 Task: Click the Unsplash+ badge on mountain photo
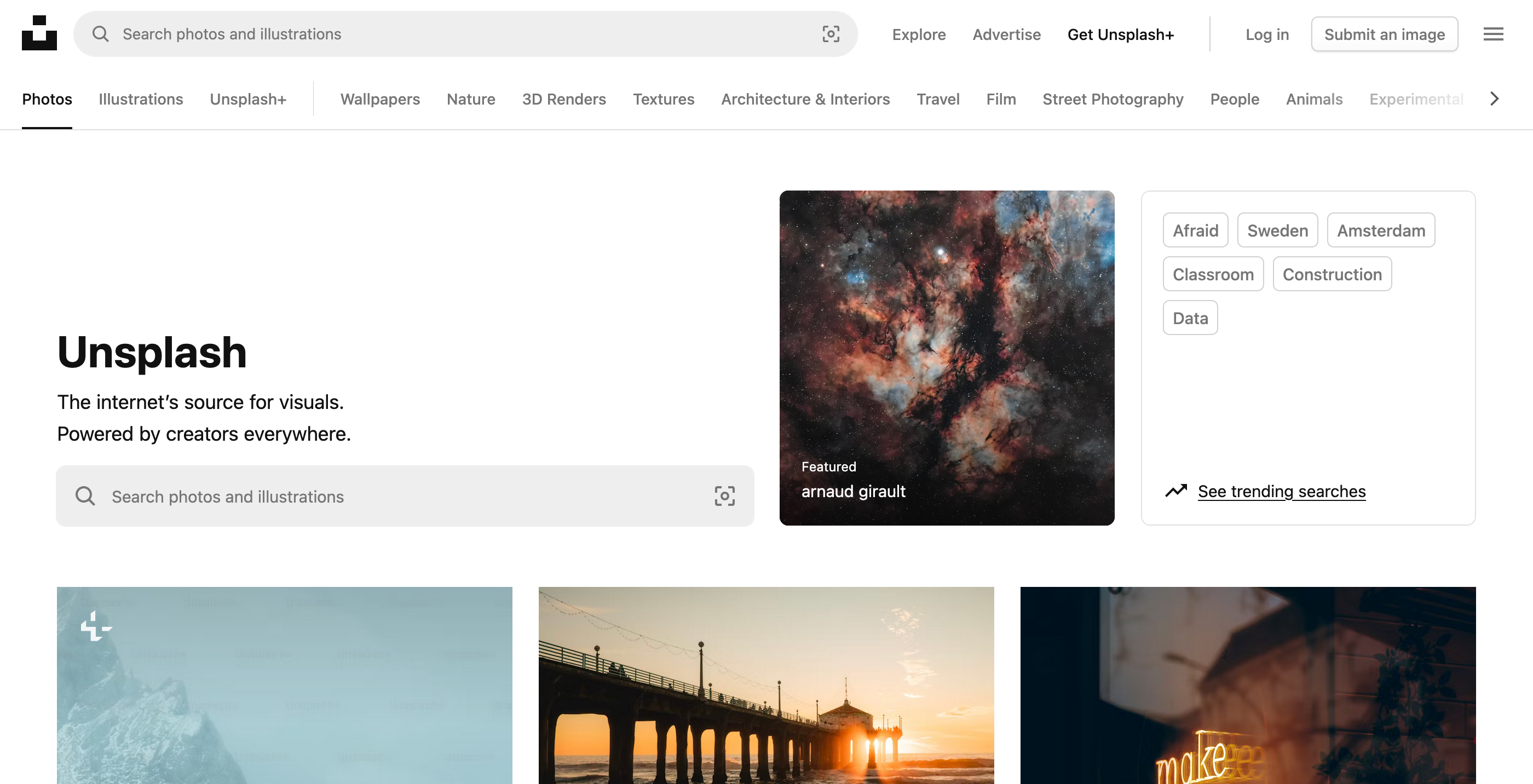pyautogui.click(x=96, y=626)
